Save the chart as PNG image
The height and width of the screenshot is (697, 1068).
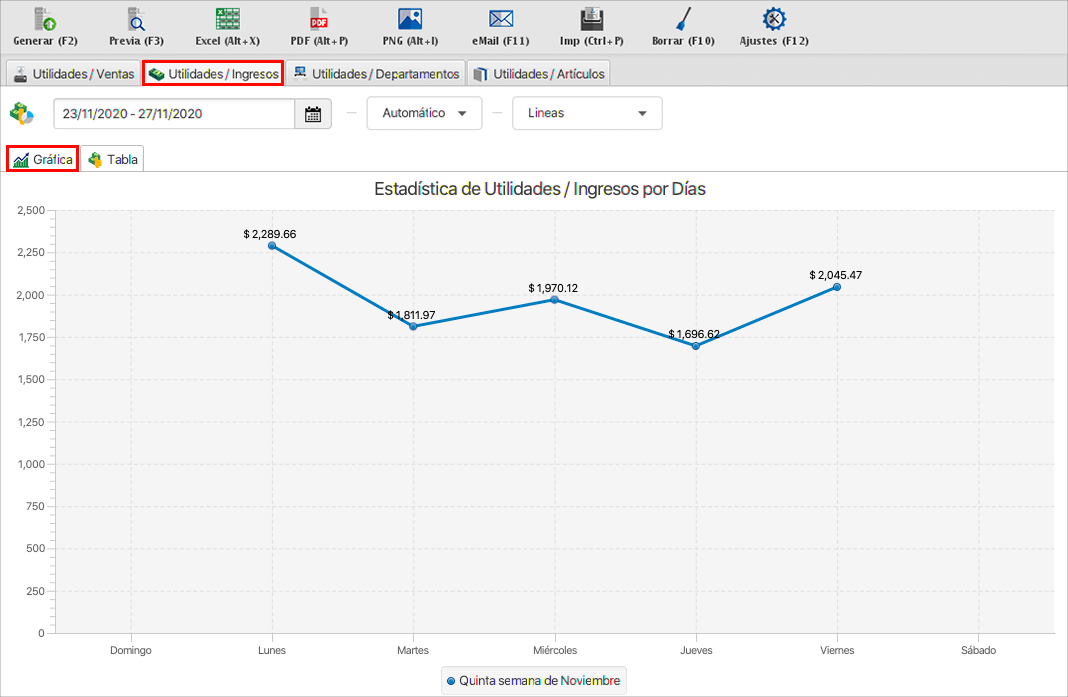[x=410, y=19]
